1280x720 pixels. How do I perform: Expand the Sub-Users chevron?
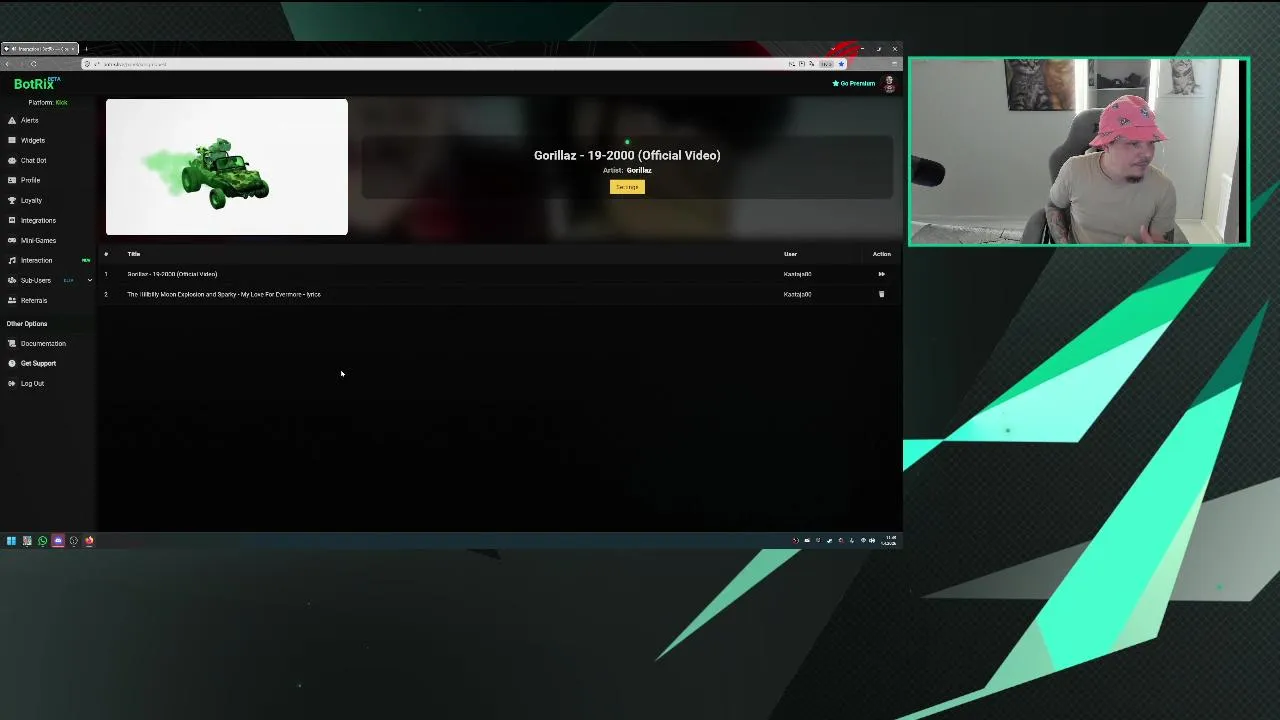pos(89,280)
